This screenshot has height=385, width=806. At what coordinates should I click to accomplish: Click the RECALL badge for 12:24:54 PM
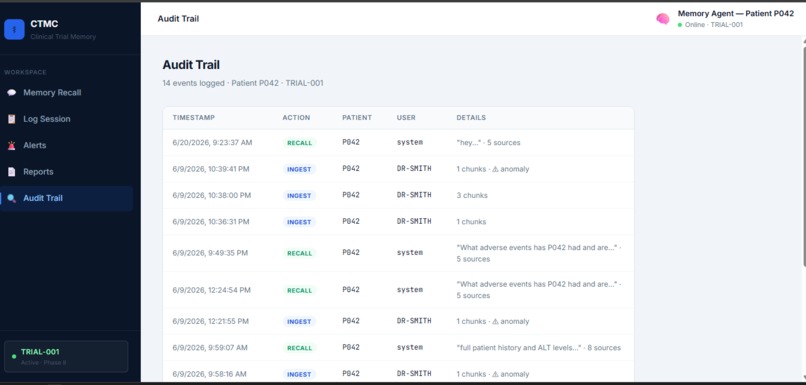299,290
